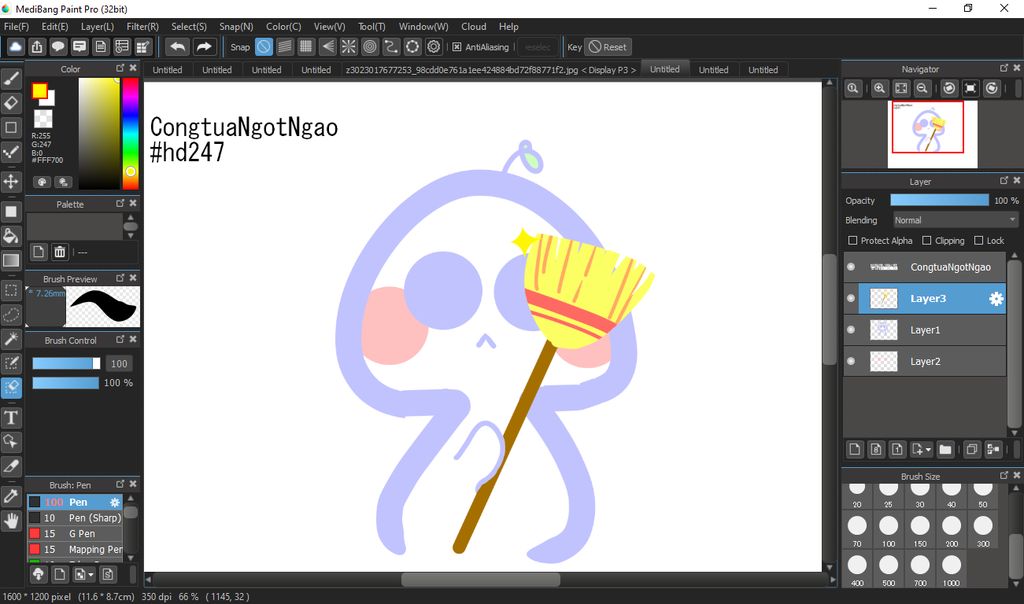
Task: Select Layer1 in layer list
Action: [x=925, y=330]
